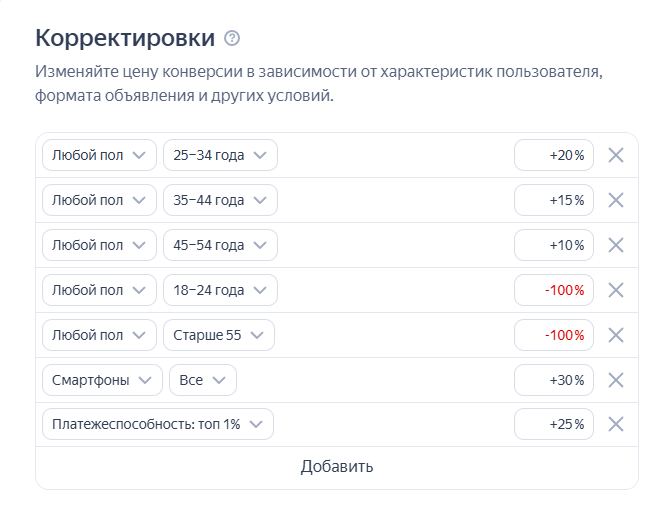Click the Добавить button
Screen dimensions: 671x529
[x=336, y=467]
